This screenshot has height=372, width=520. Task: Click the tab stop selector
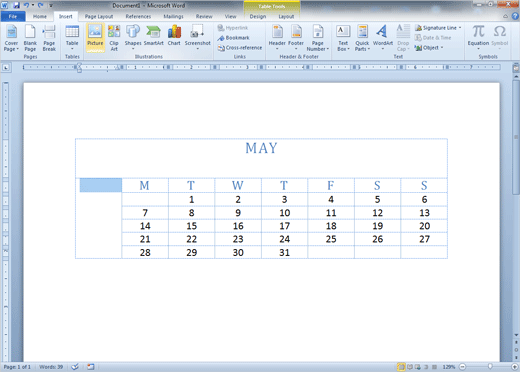click(x=6, y=68)
